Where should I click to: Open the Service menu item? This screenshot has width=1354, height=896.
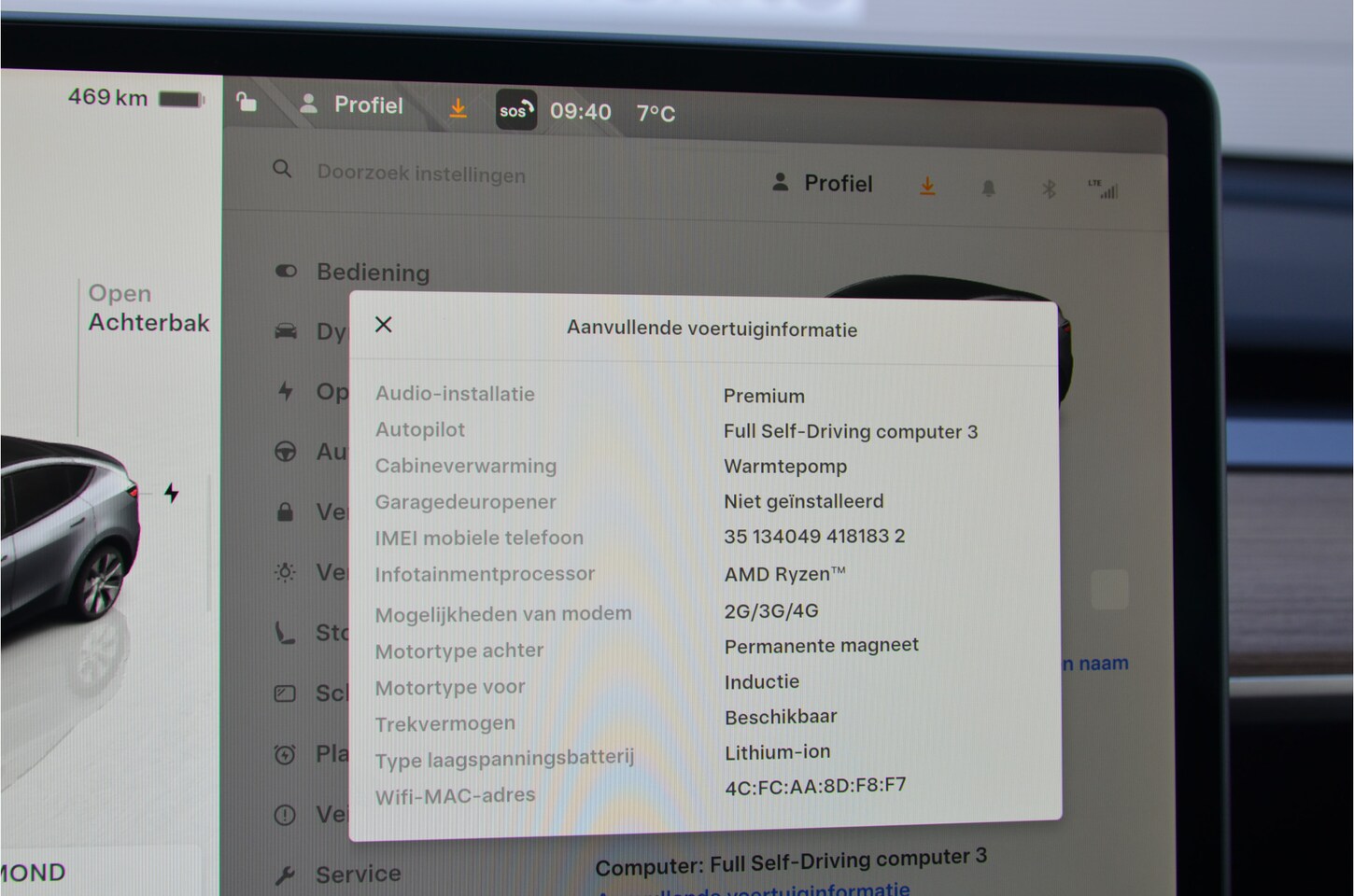pos(358,874)
